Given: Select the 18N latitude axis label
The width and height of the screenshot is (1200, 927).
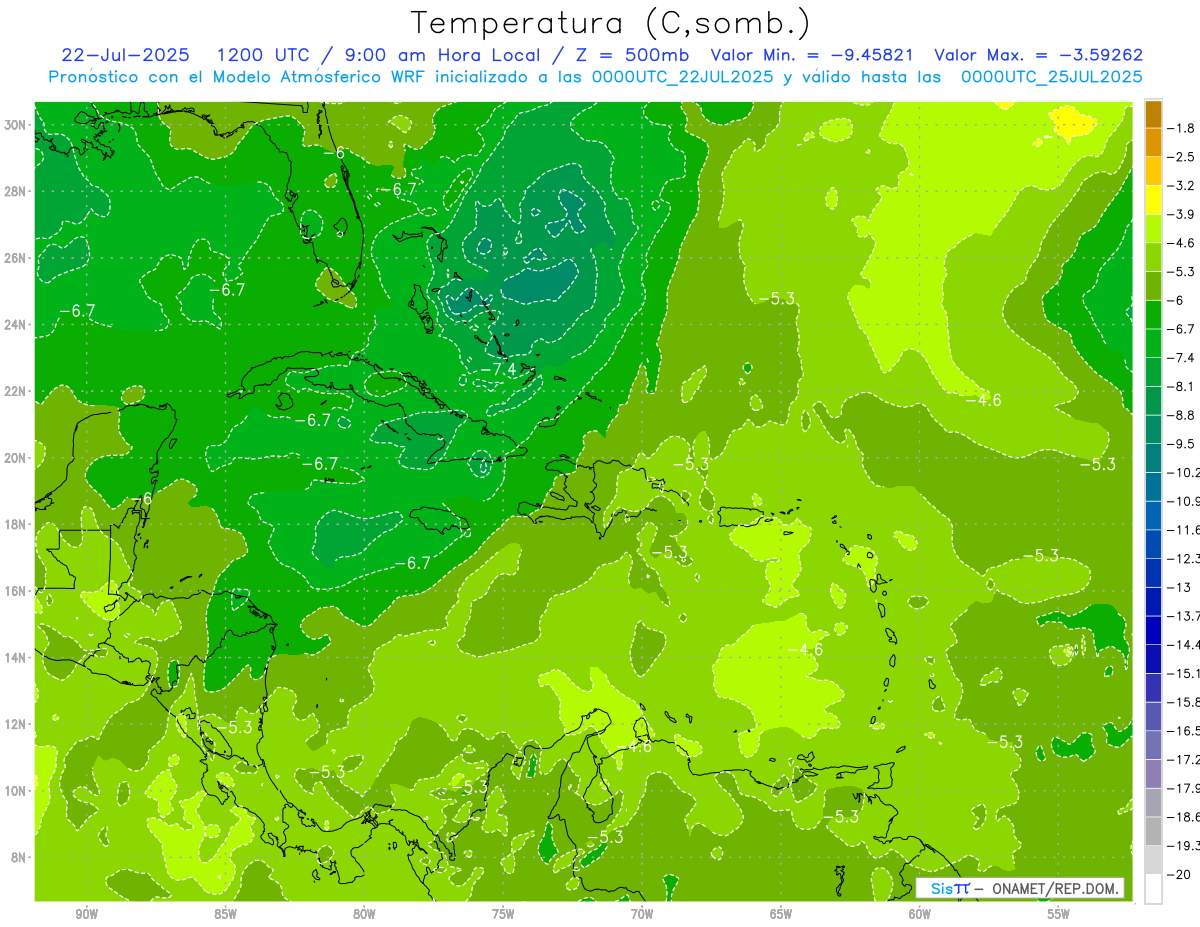Looking at the screenshot, I should (17, 524).
